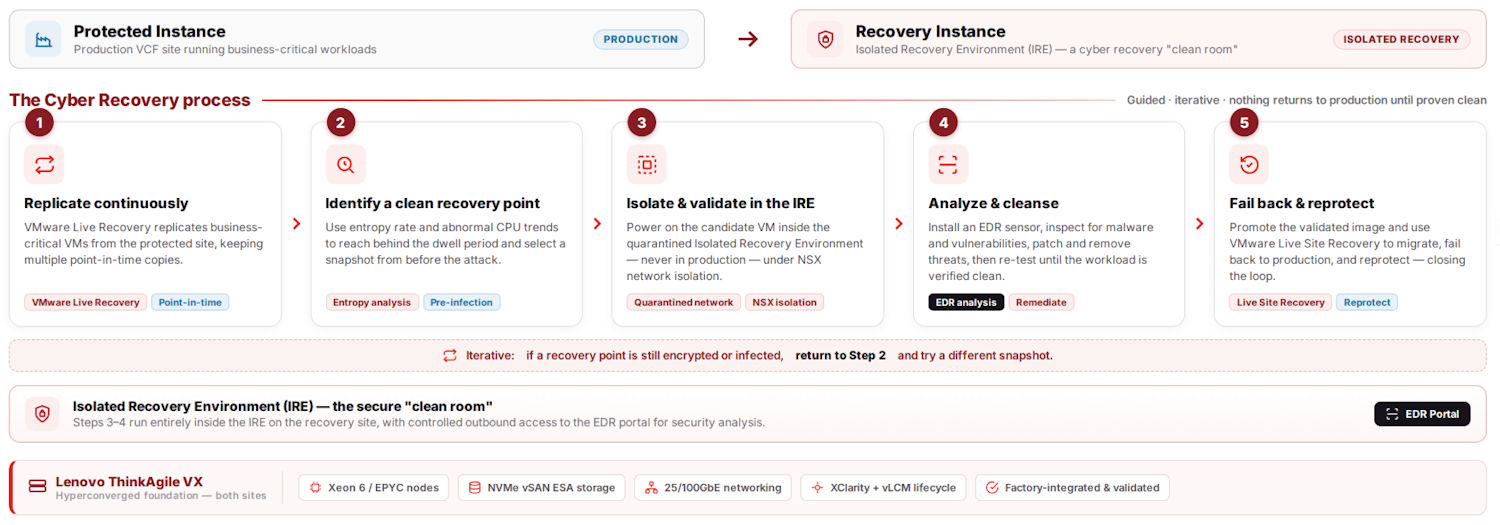Click the magnifier icon above Identify a clean recovery point
Image resolution: width=1500 pixels, height=525 pixels.
click(x=345, y=165)
